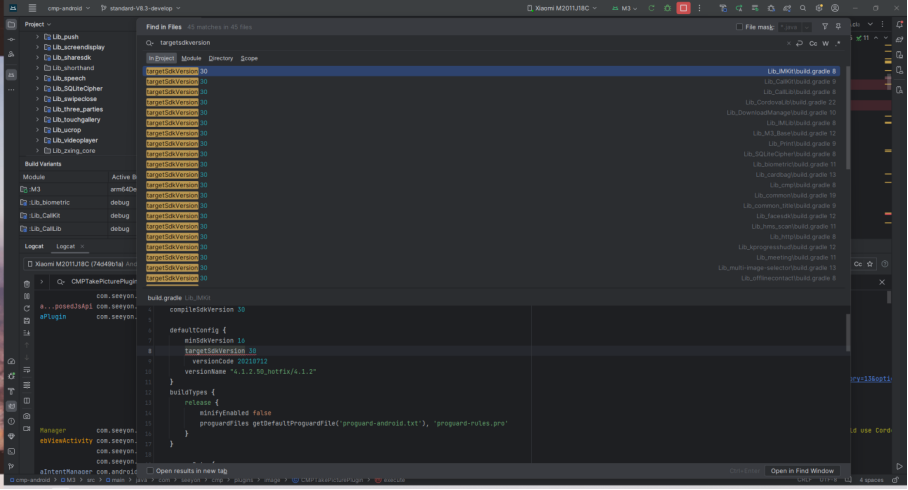Stop the running app with the red button

(683, 8)
